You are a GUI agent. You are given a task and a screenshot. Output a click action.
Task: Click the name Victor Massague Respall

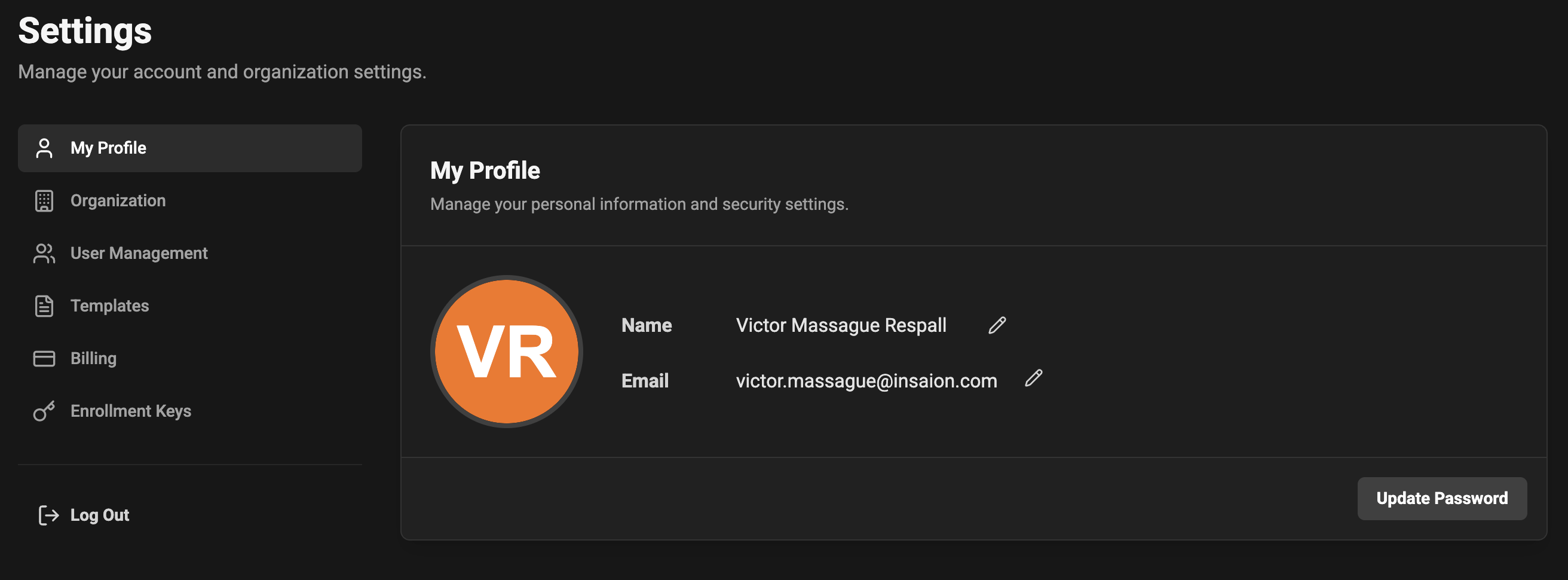click(x=841, y=325)
